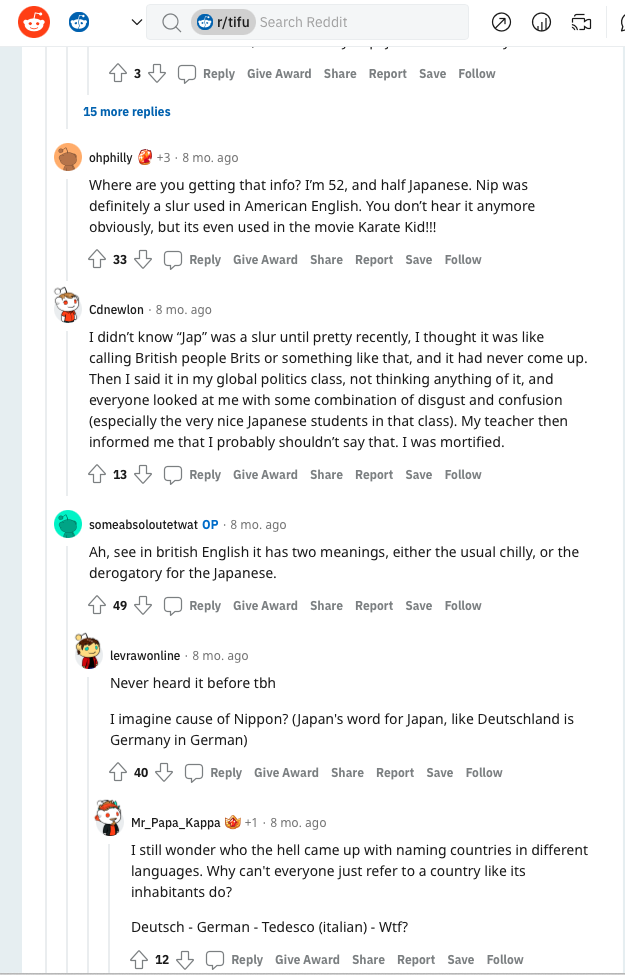Click Give Award on Cdnewlon's comment

pos(265,474)
